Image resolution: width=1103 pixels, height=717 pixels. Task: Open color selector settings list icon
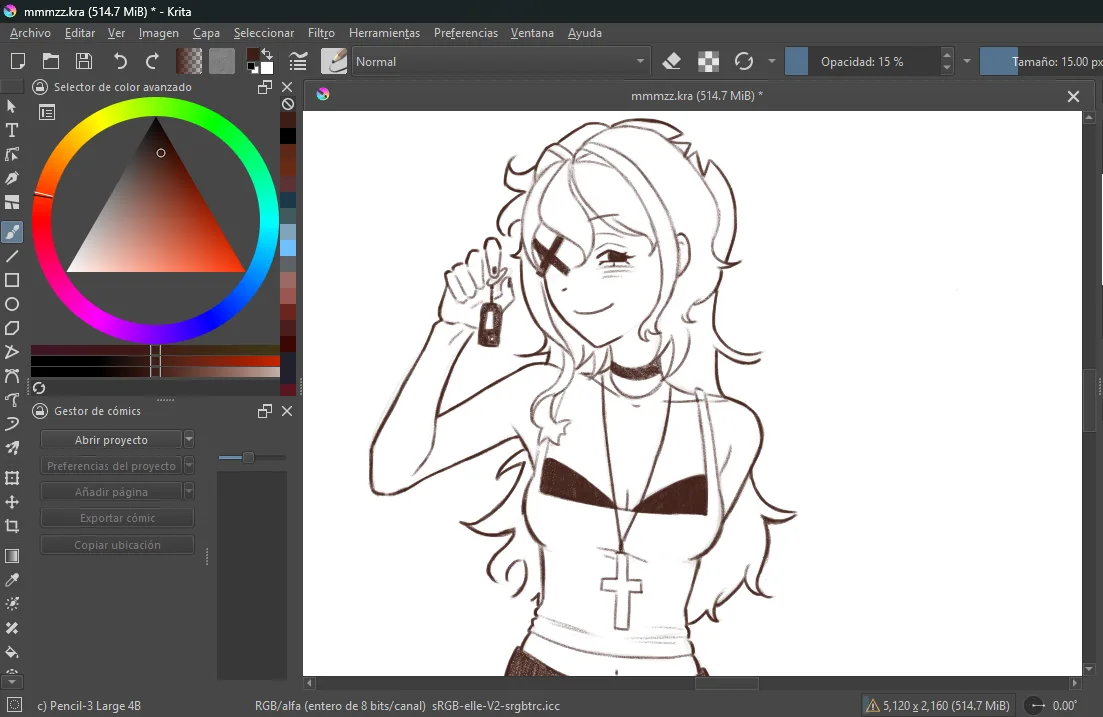[47, 112]
